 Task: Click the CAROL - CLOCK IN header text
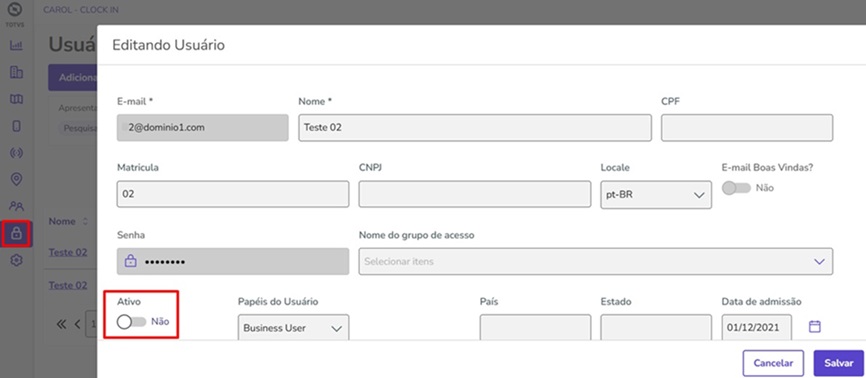81,10
